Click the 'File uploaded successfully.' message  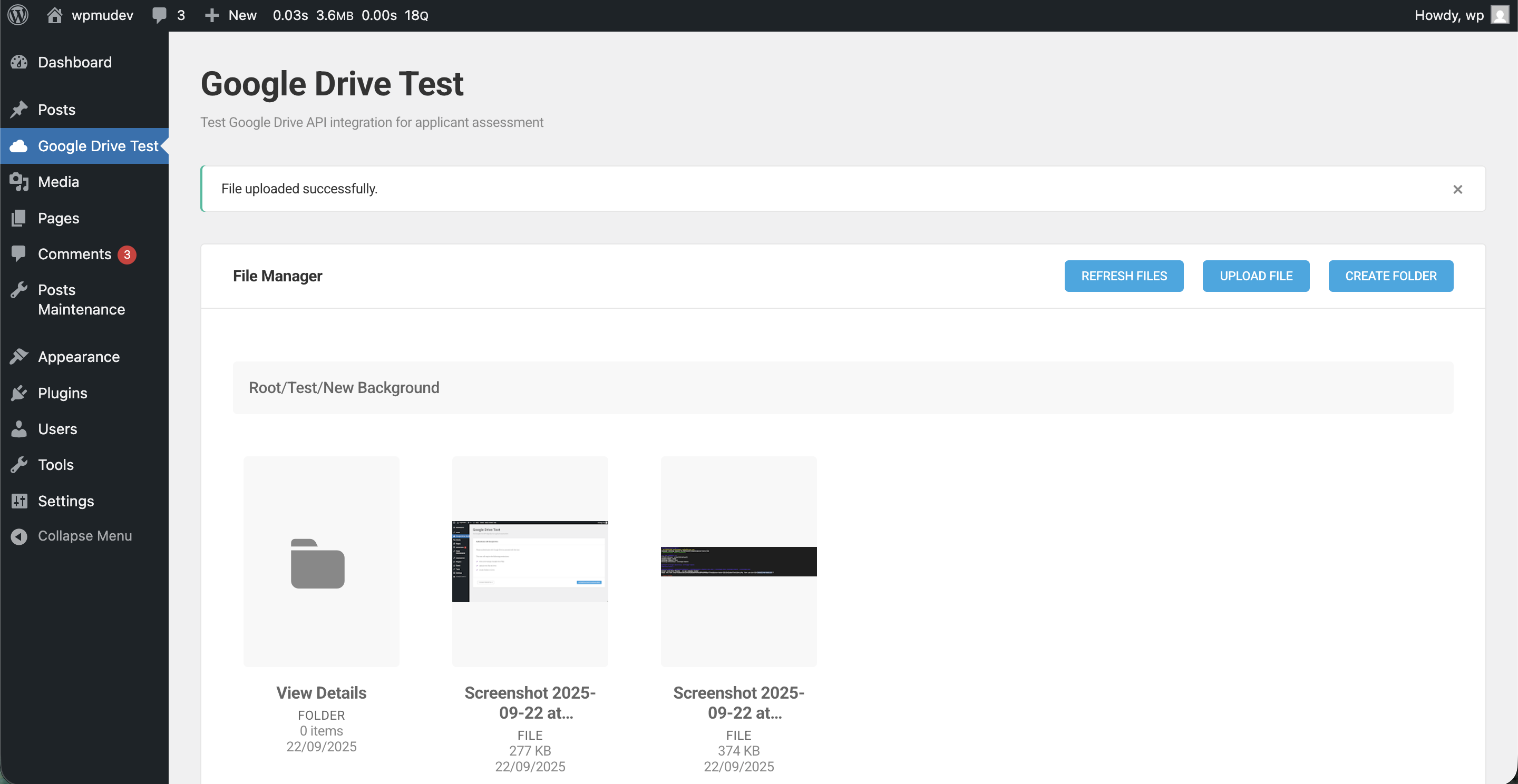[x=299, y=189]
